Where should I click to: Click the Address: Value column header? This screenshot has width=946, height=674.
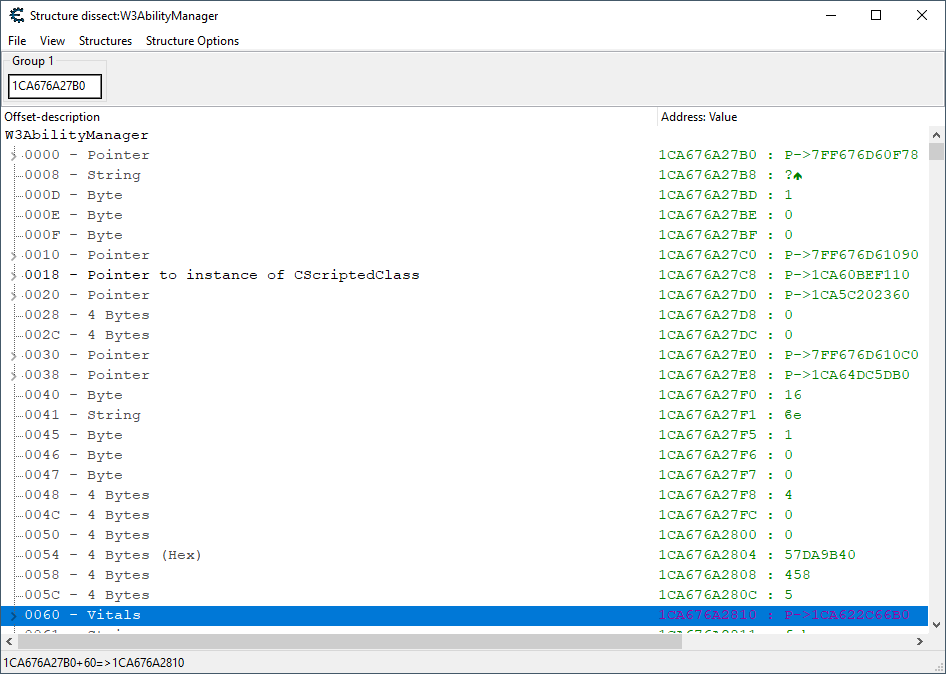pyautogui.click(x=790, y=117)
